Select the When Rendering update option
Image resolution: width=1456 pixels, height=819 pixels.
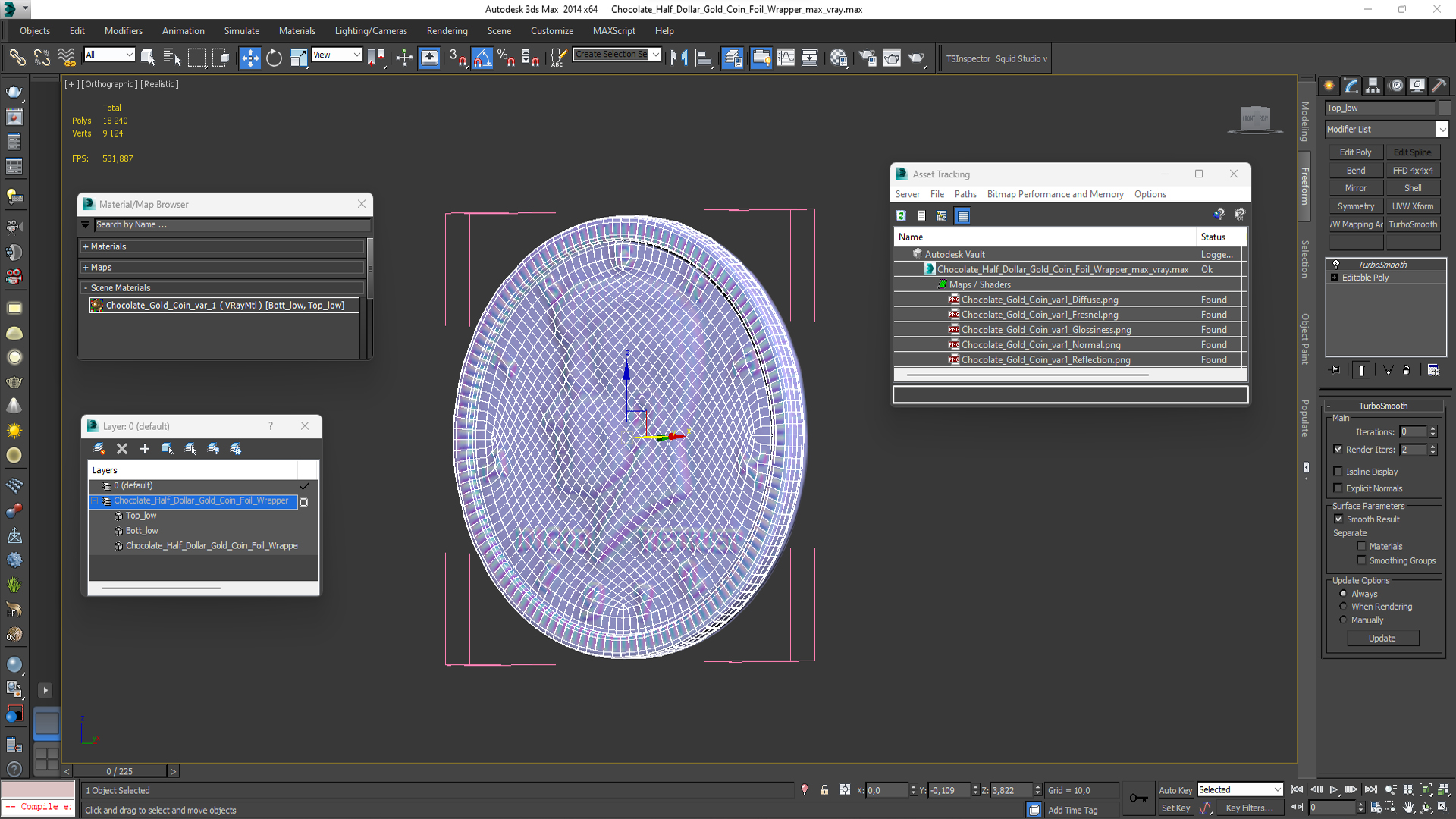point(1343,606)
